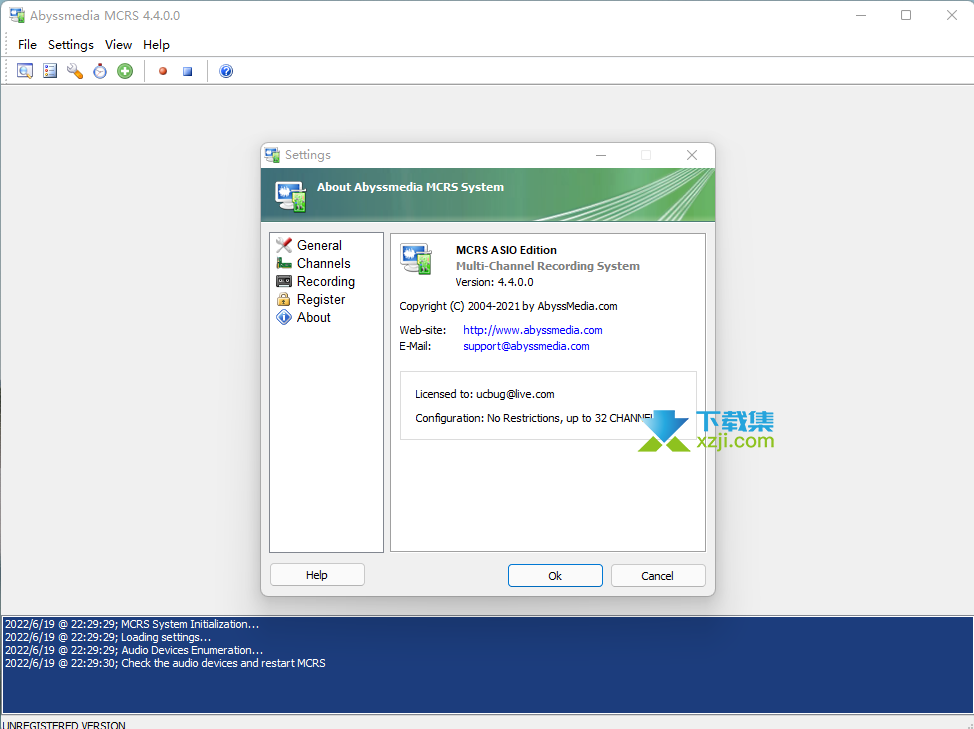This screenshot has width=974, height=729.
Task: Click the MCRS ASIO Edition product icon
Action: tap(416, 259)
